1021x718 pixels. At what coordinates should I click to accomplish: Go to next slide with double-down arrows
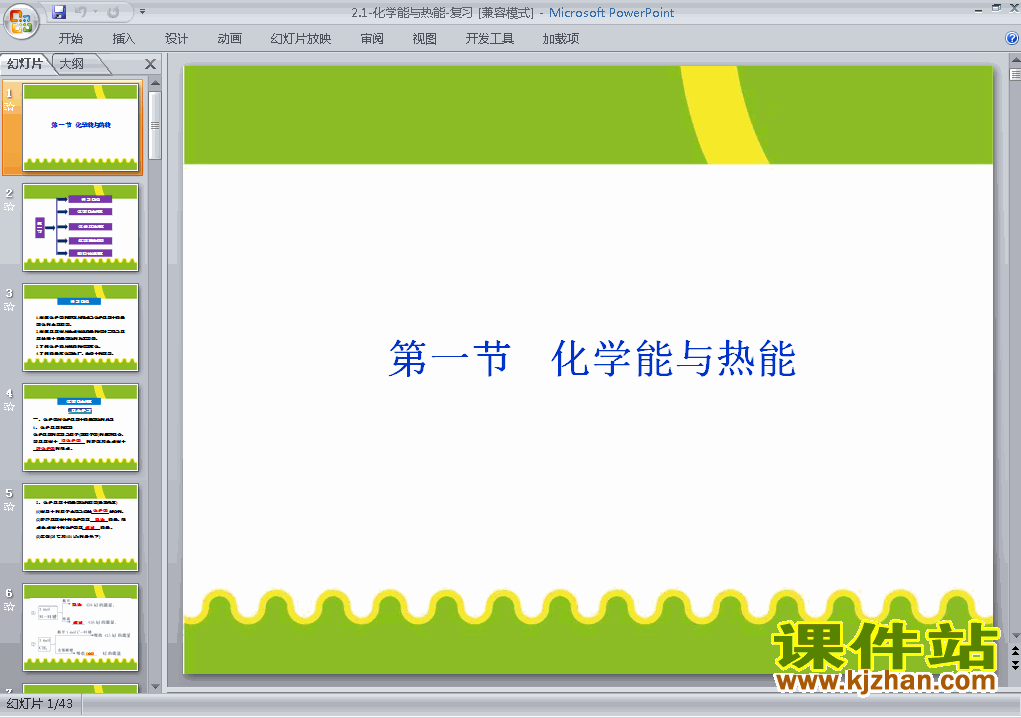pyautogui.click(x=1015, y=665)
